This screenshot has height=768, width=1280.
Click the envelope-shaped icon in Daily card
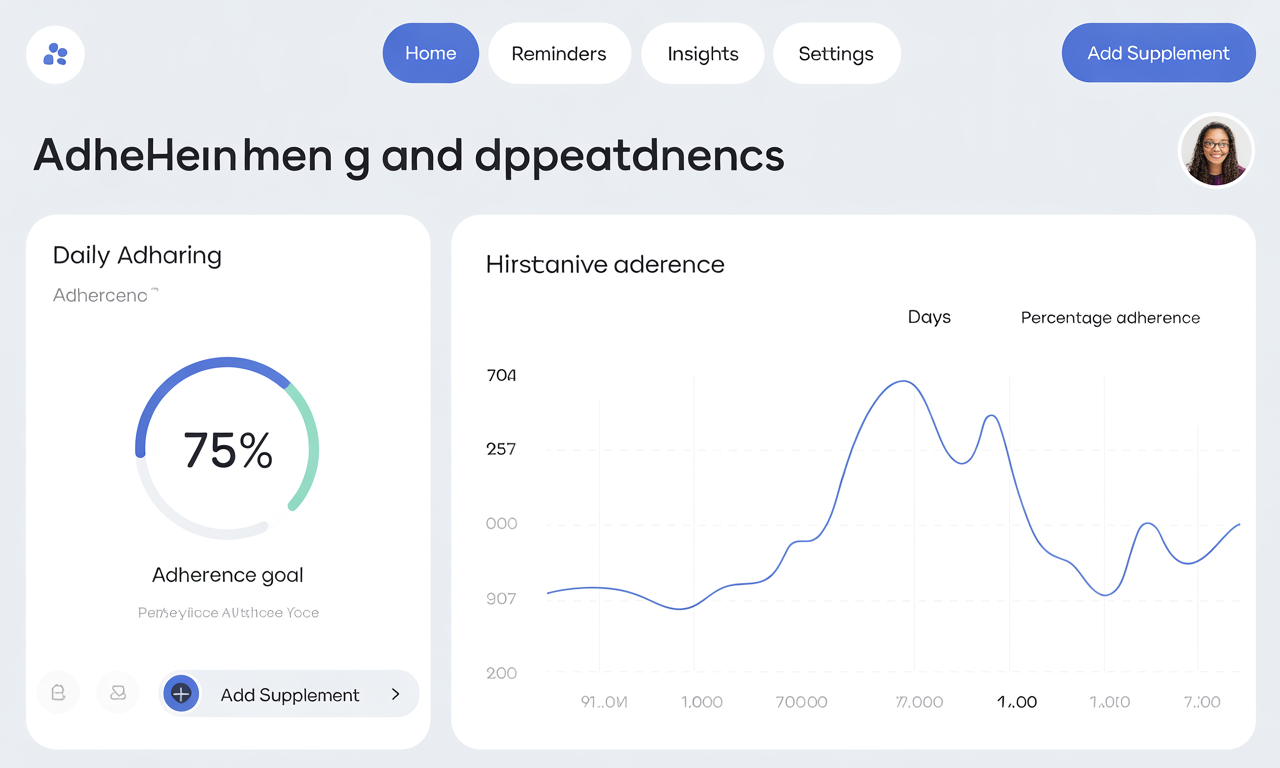tap(118, 692)
